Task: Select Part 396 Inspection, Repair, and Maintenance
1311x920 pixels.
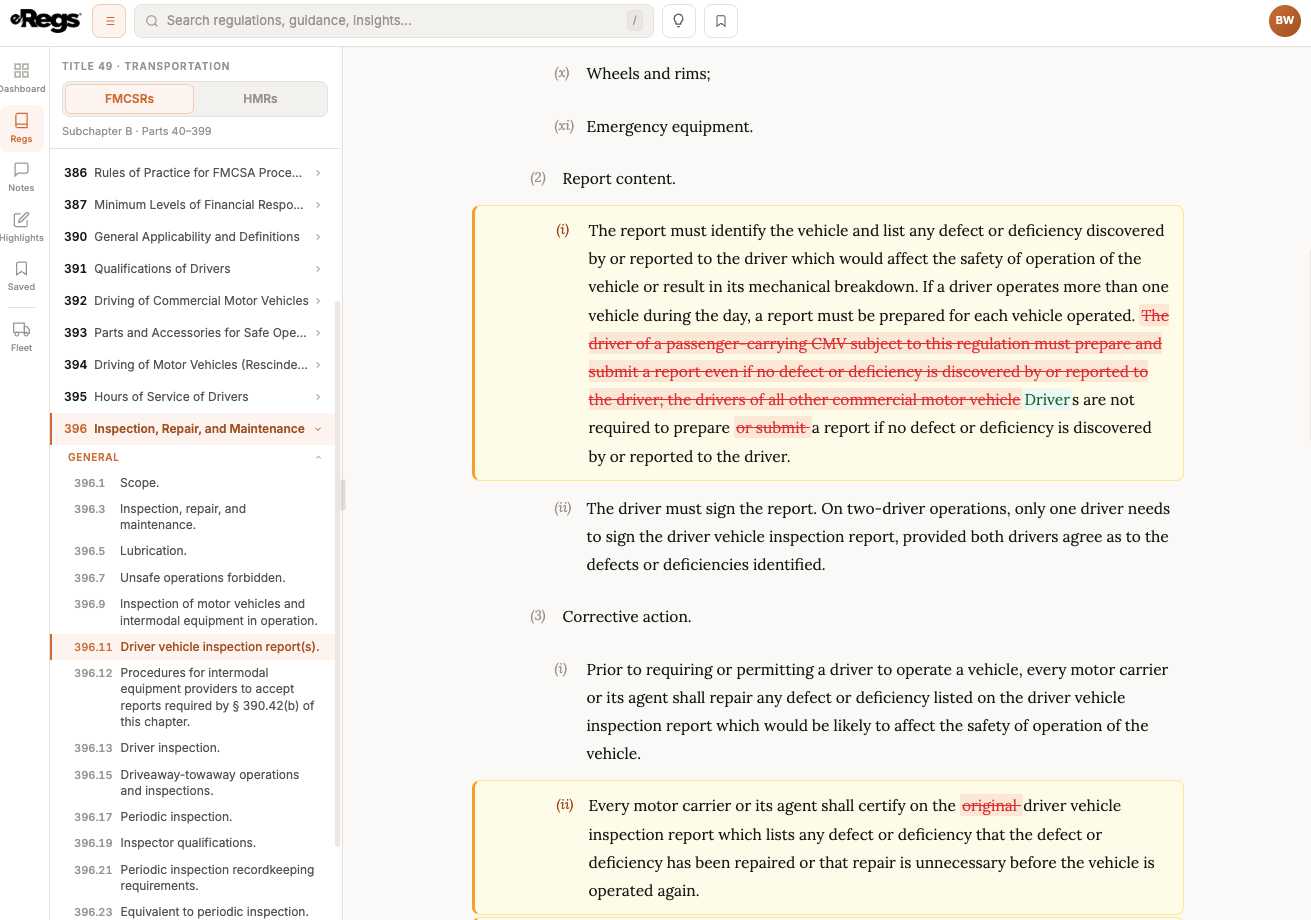Action: (x=192, y=429)
